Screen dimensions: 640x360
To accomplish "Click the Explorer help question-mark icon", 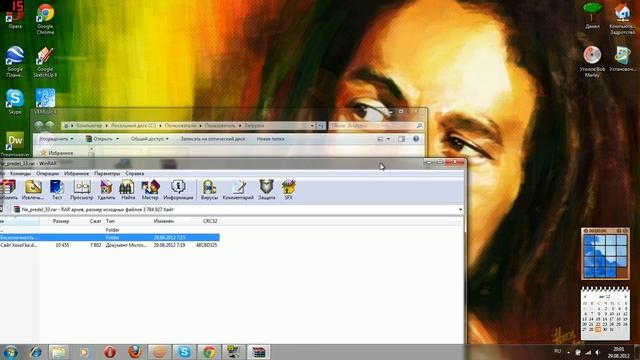I will (x=416, y=139).
